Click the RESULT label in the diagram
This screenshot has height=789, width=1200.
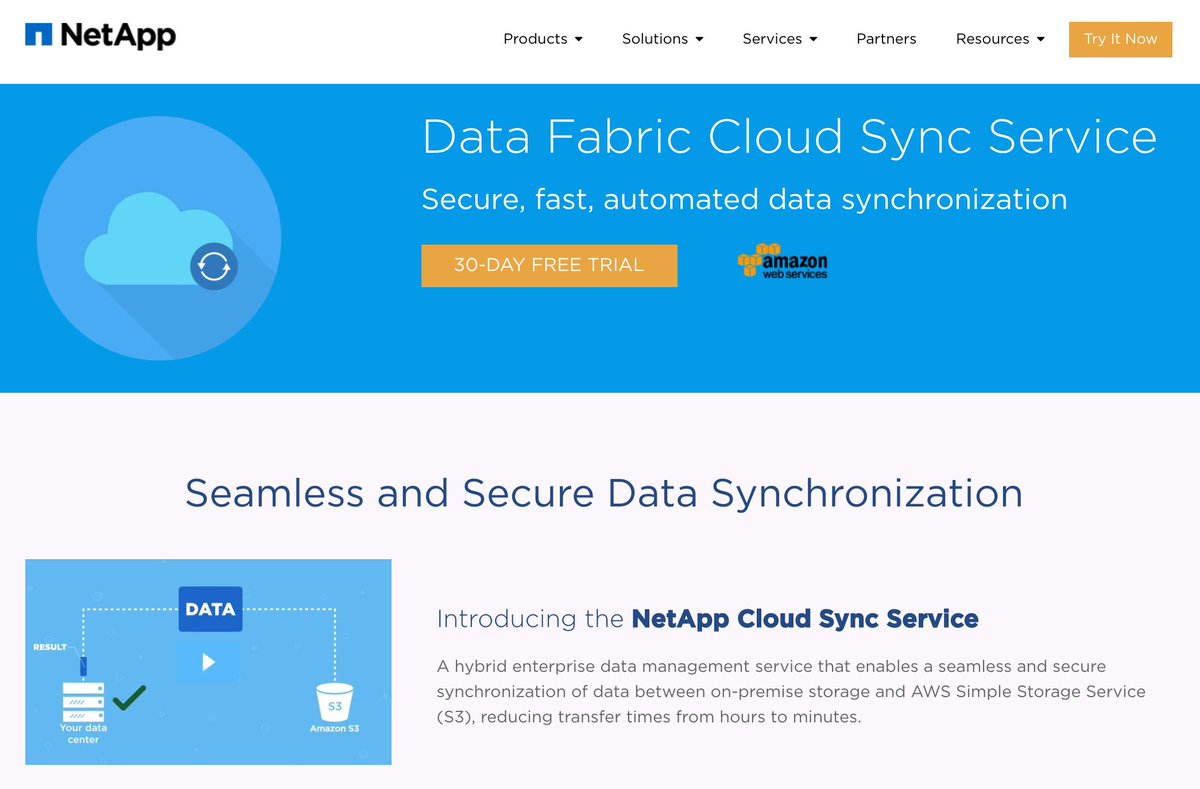[x=48, y=648]
